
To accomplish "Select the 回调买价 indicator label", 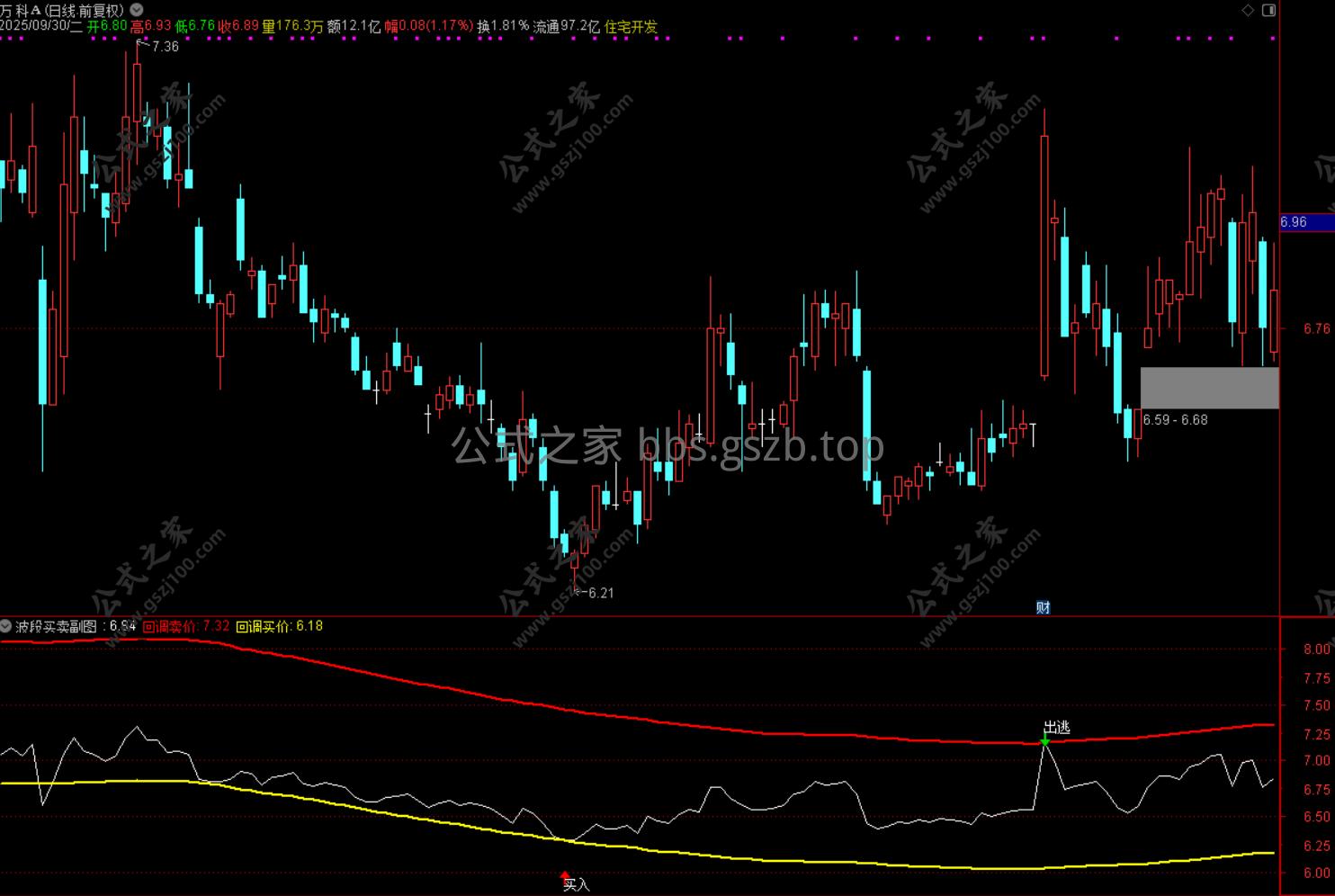I will point(264,626).
